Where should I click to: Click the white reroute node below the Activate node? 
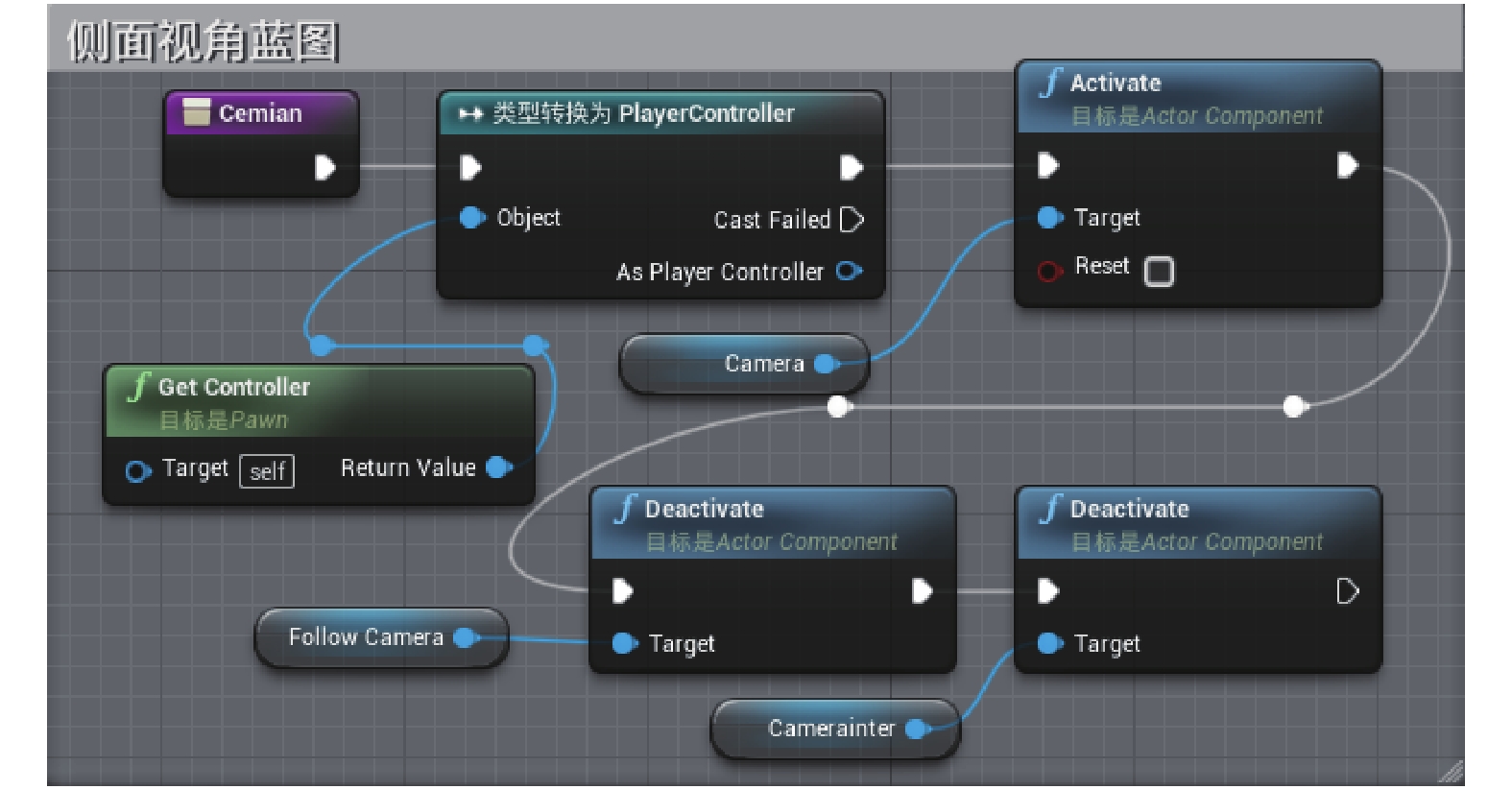[1294, 407]
